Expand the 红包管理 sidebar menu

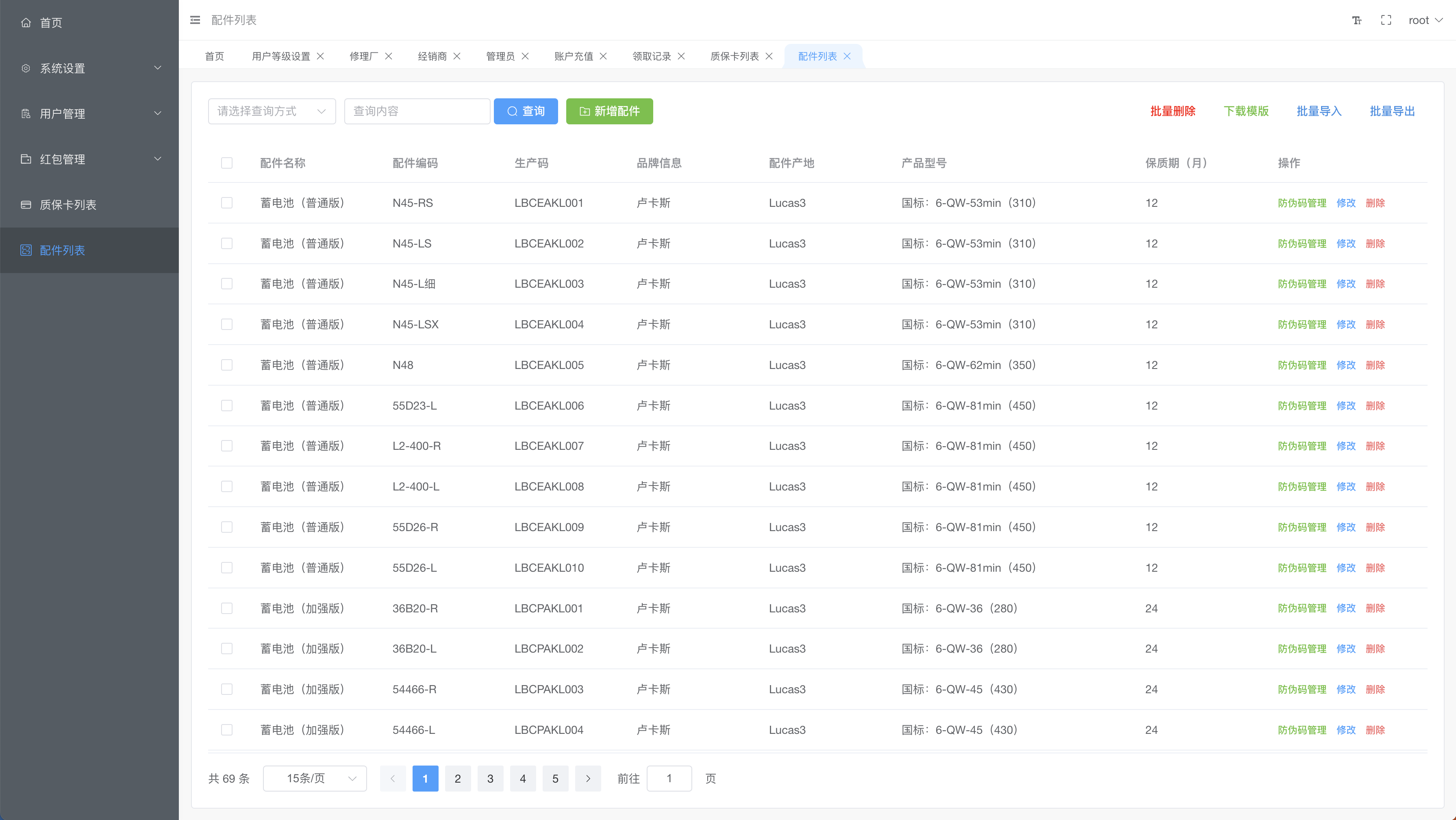tap(89, 159)
